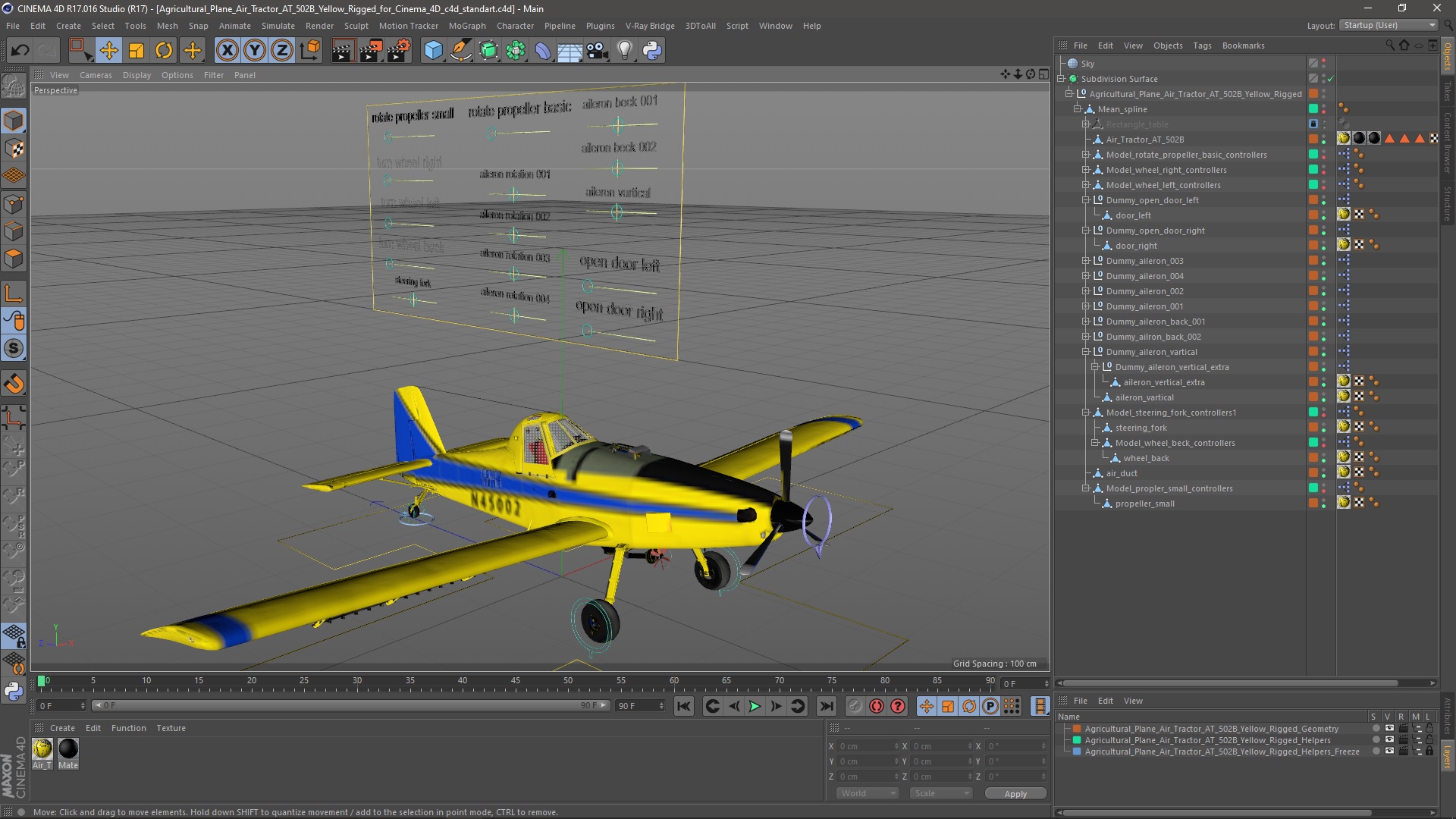This screenshot has height=819, width=1456.
Task: Click the Record Active Objects button
Action: click(855, 706)
